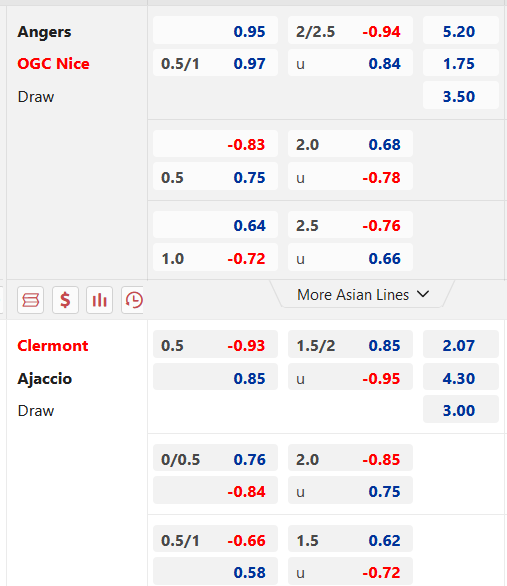This screenshot has height=586, width=507.
Task: Choose over 1.5 goals at 0.62
Action: [350, 540]
